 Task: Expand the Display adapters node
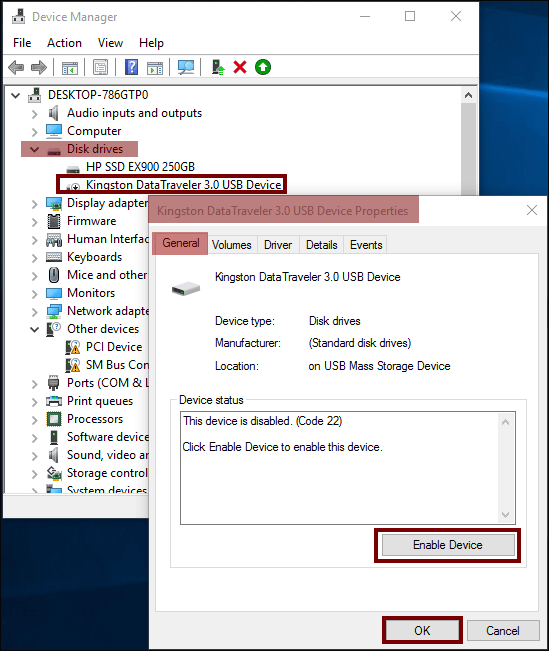tap(34, 203)
